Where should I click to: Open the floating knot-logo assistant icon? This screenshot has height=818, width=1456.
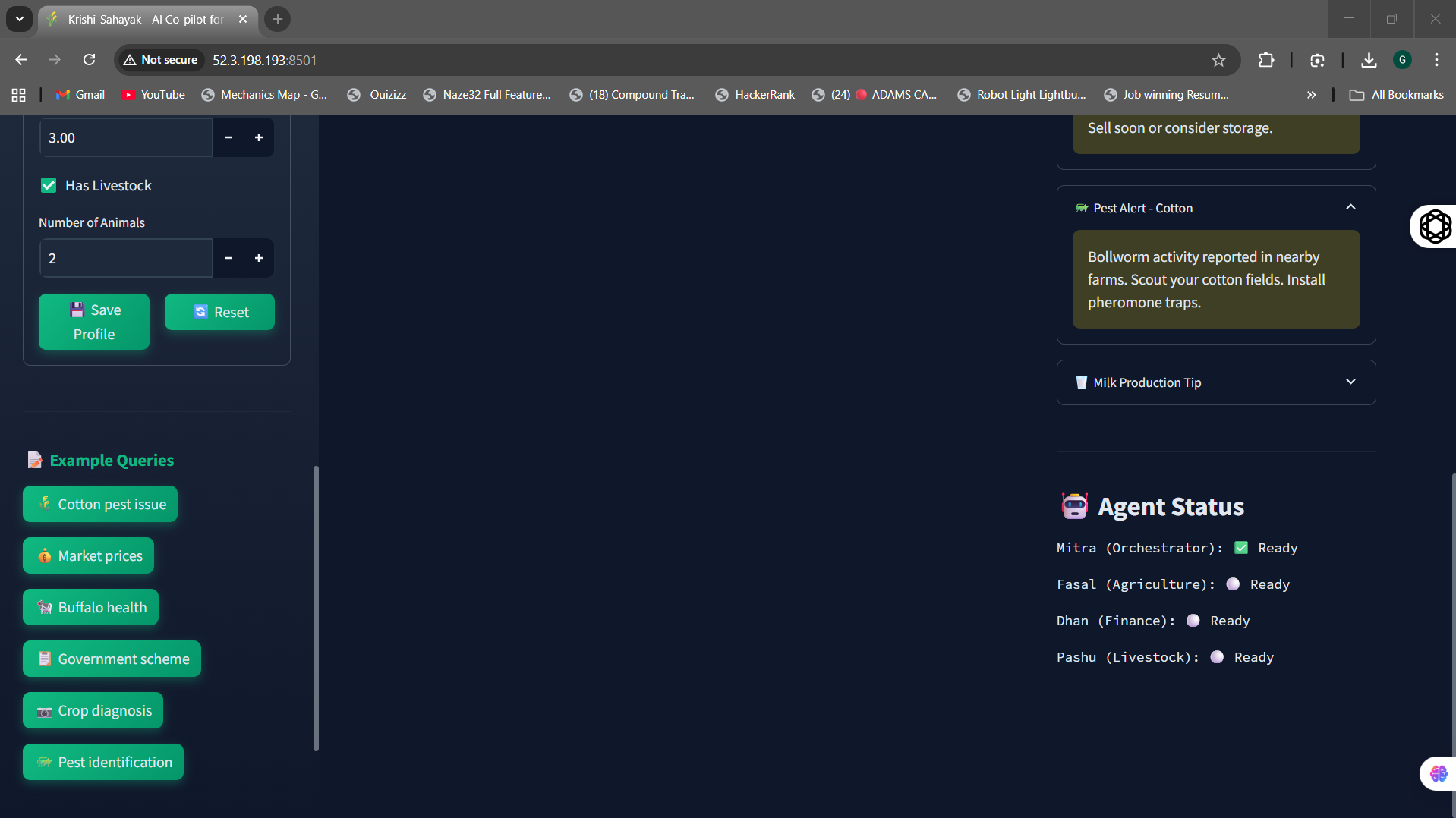1435,226
